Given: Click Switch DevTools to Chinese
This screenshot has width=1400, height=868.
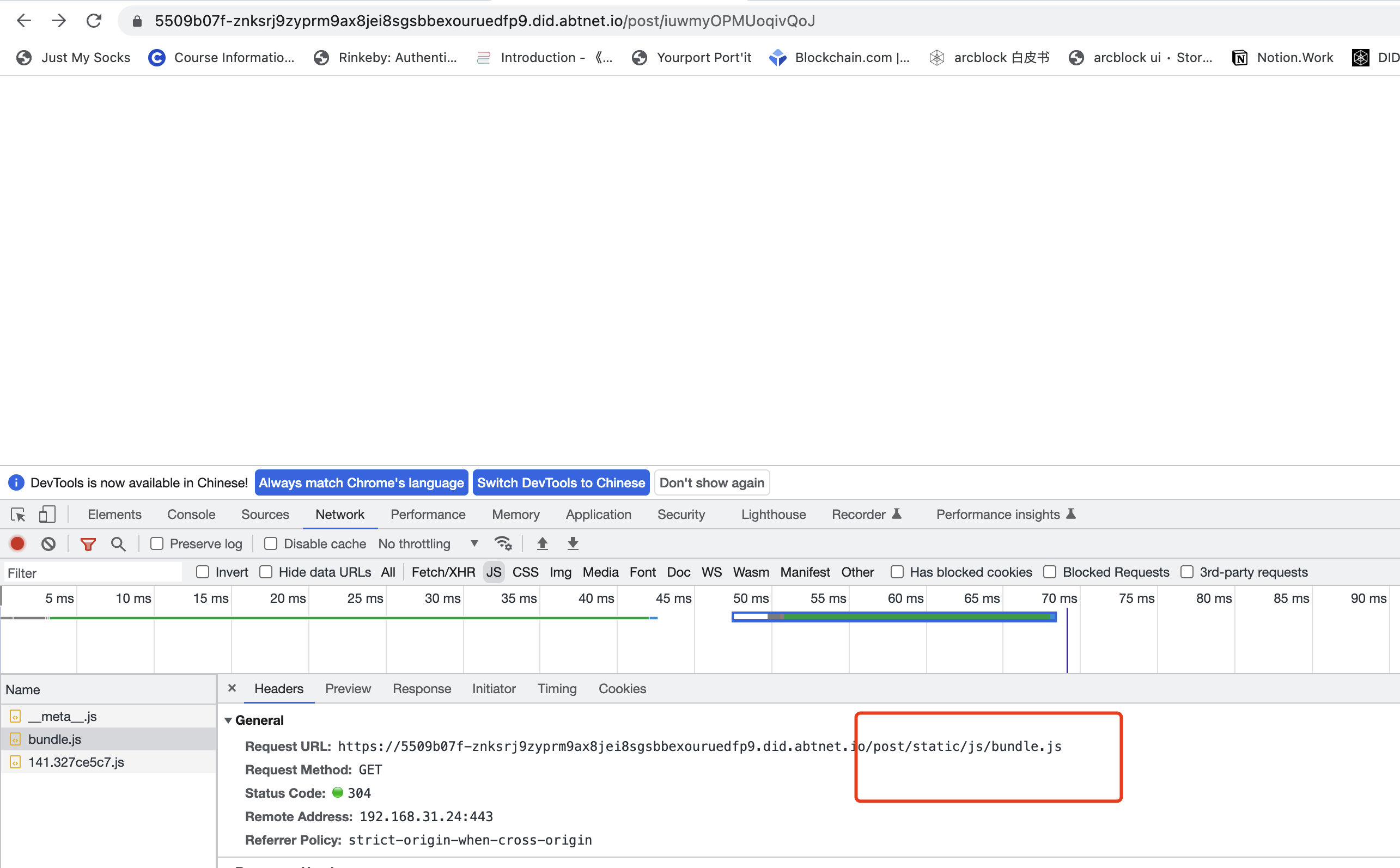Looking at the screenshot, I should pyautogui.click(x=561, y=482).
